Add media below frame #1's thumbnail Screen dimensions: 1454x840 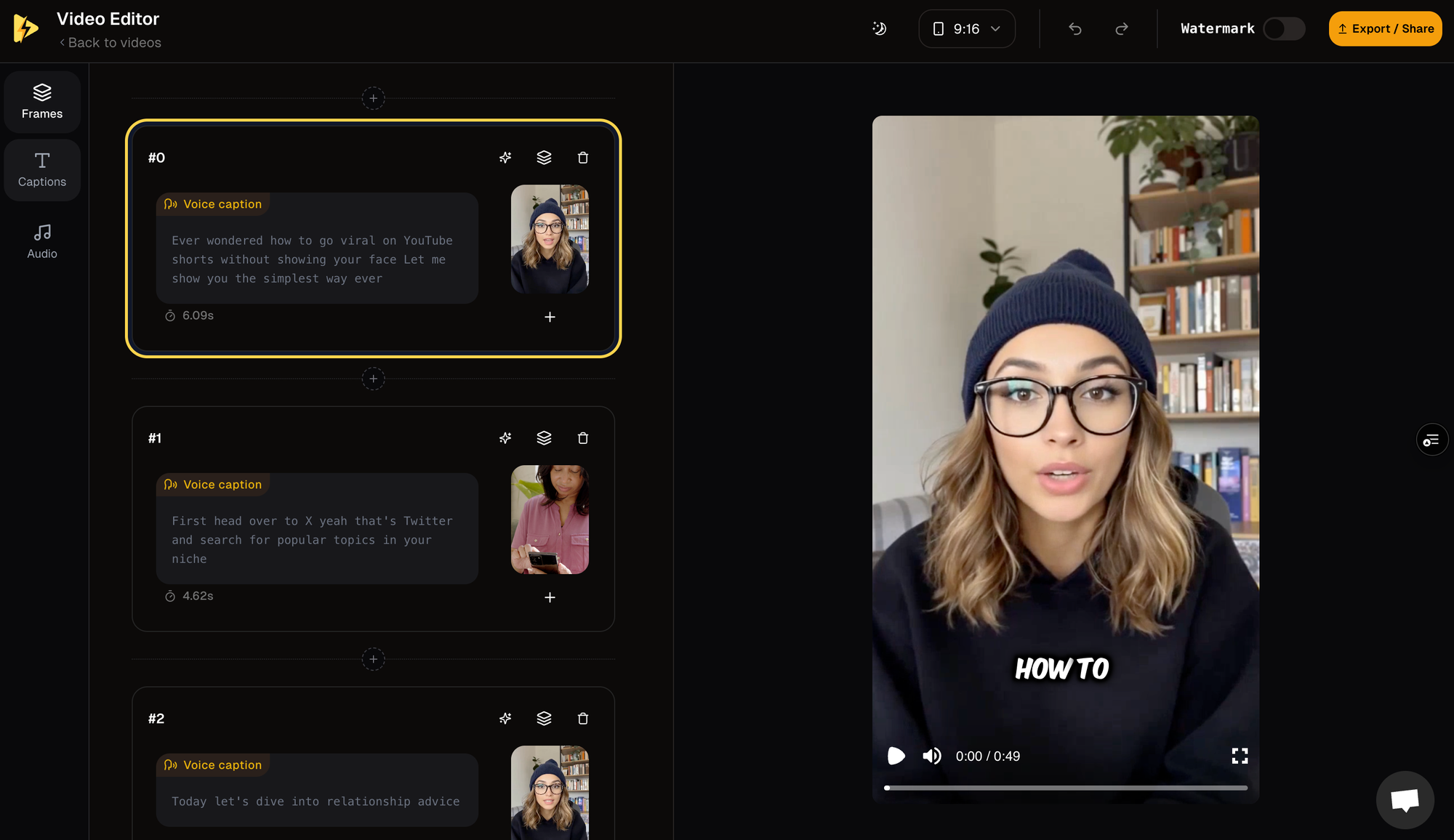(550, 597)
